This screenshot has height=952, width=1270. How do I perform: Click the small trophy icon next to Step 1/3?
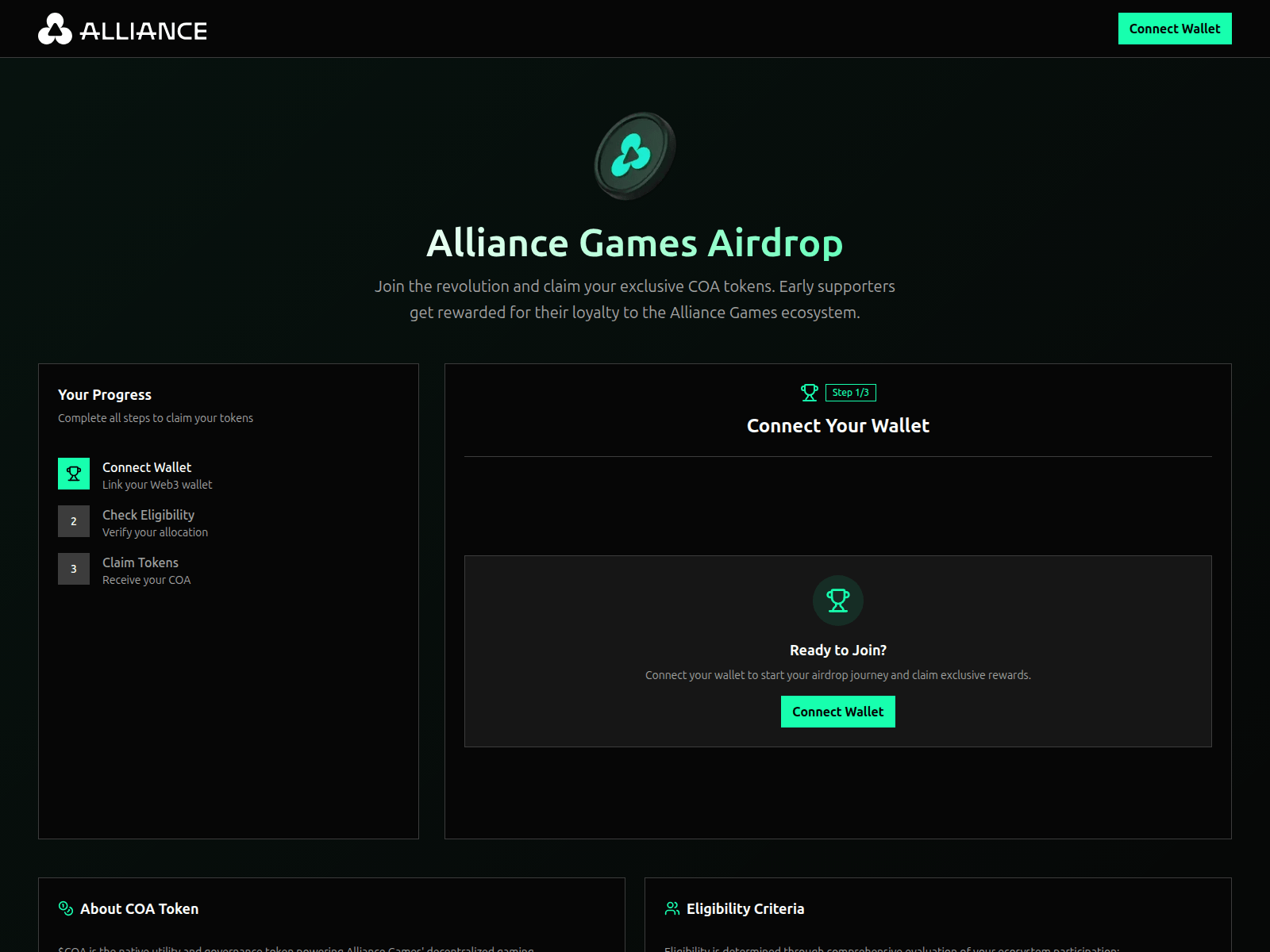coord(810,393)
